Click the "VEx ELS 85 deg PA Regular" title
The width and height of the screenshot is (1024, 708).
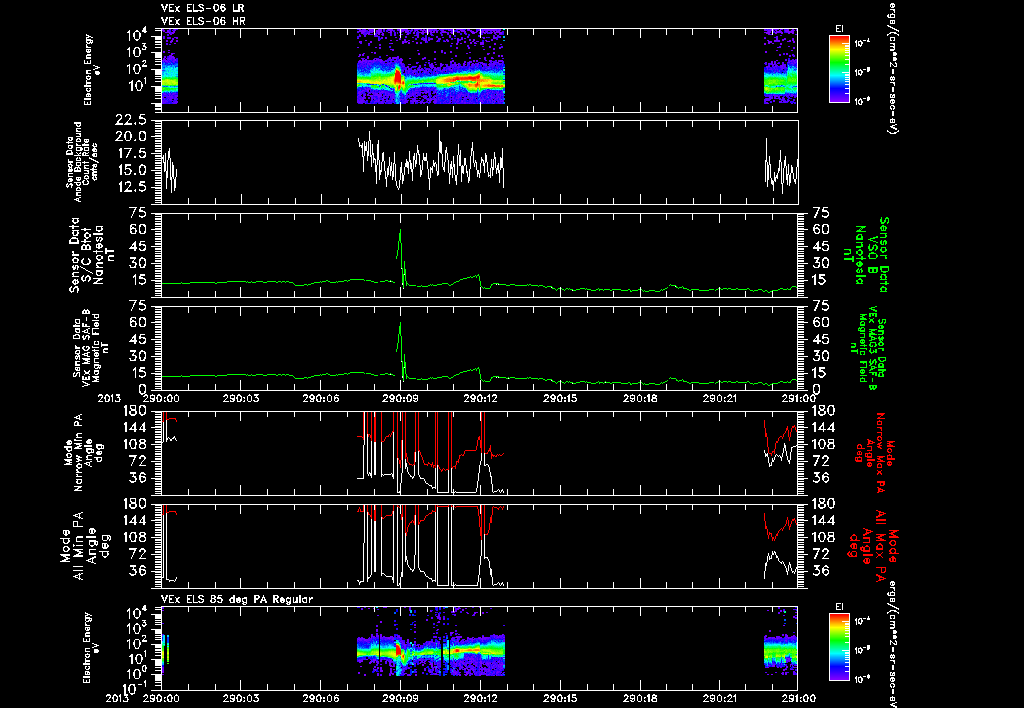(x=237, y=599)
